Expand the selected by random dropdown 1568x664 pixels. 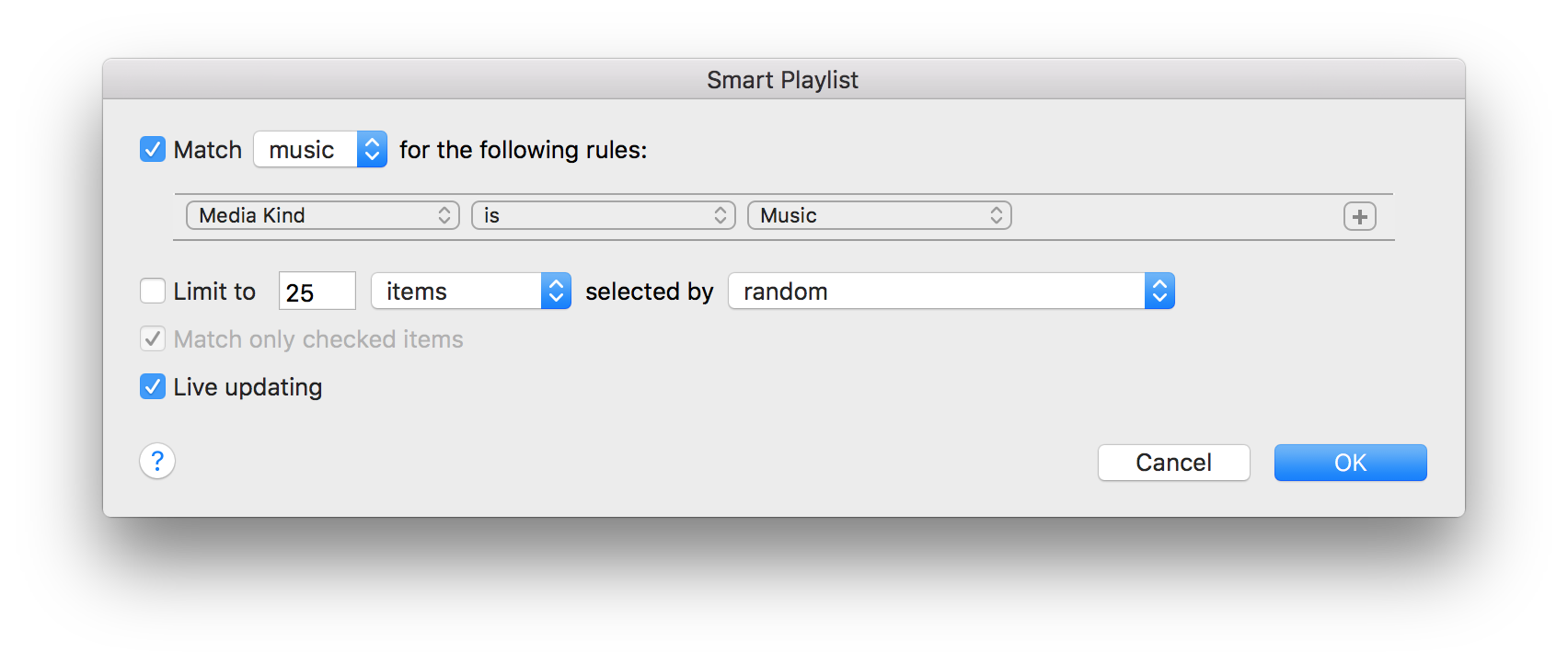point(951,291)
